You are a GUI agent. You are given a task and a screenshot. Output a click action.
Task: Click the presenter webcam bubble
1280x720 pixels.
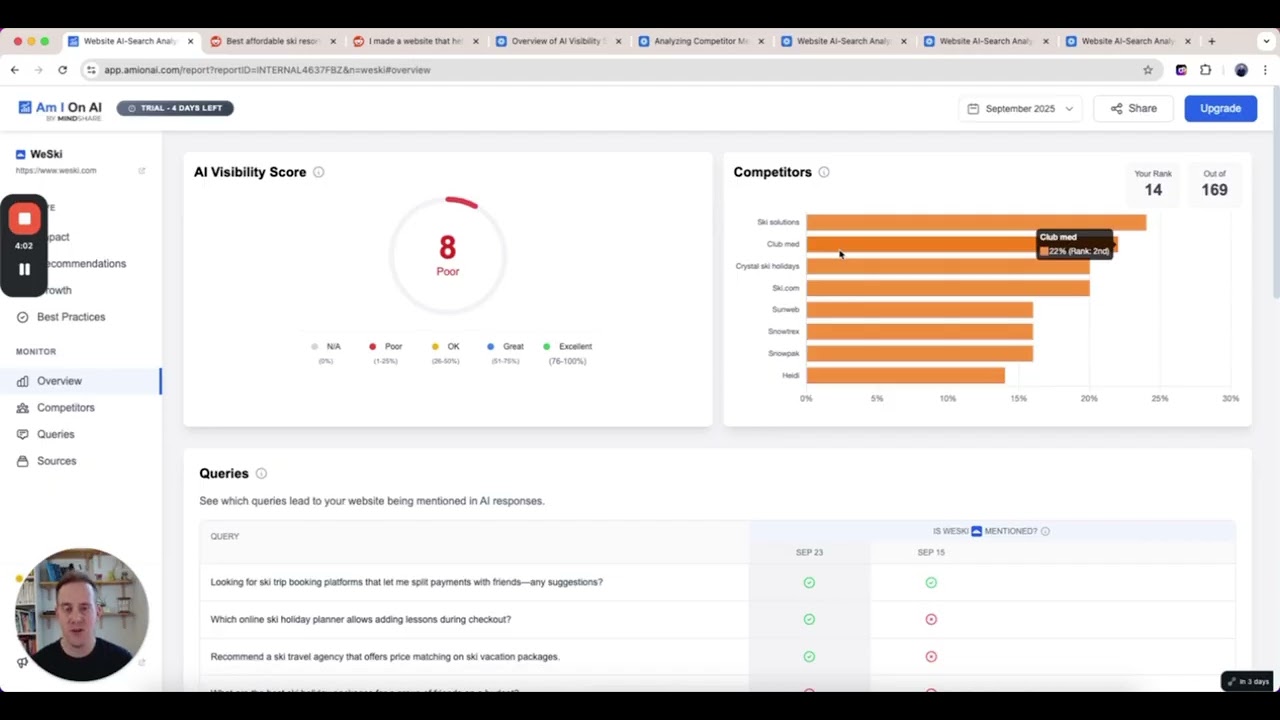coord(82,614)
